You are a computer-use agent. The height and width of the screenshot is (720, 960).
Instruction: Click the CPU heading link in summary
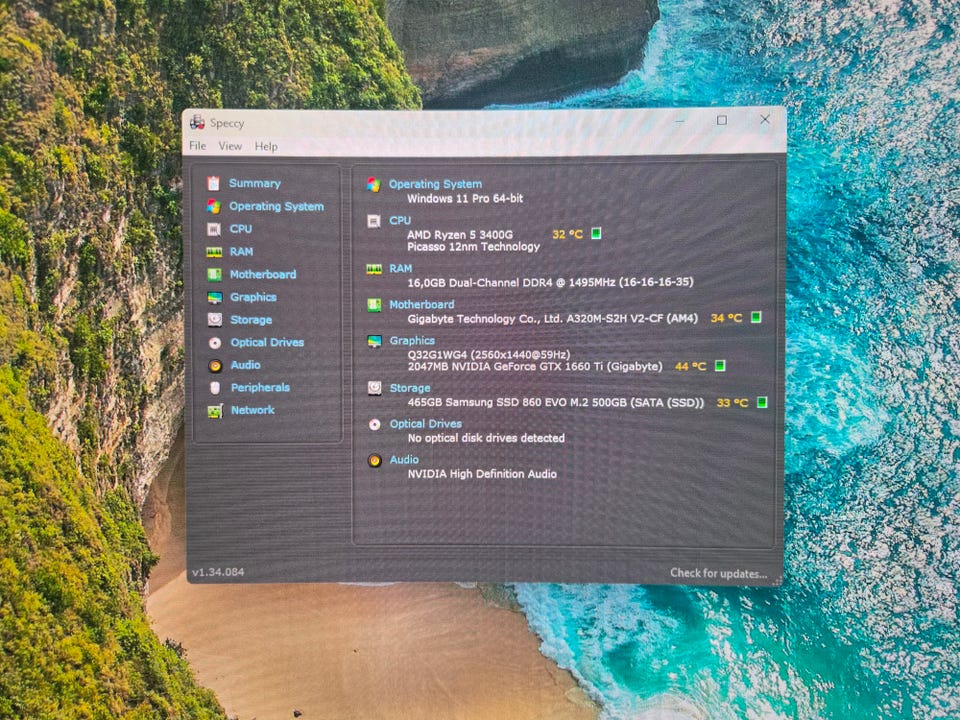coord(400,220)
